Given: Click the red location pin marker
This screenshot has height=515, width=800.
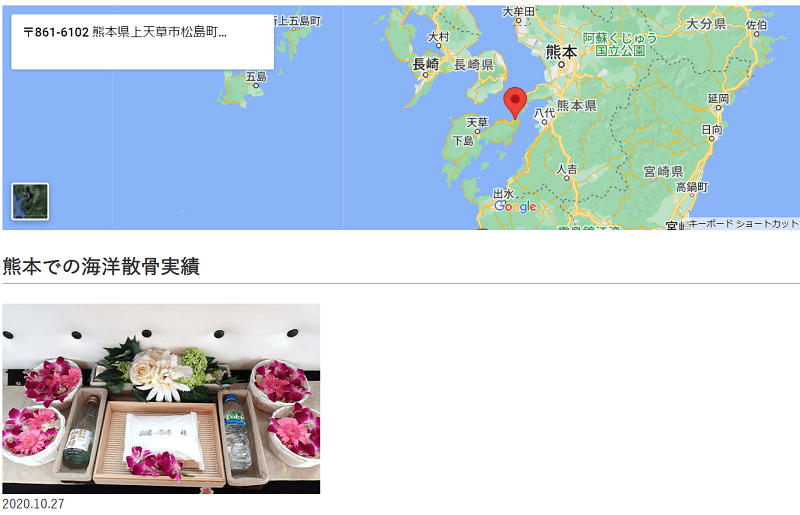Looking at the screenshot, I should pos(515,103).
